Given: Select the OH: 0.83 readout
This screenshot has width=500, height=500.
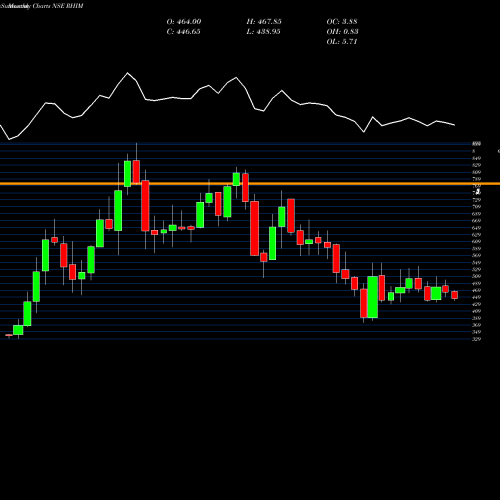Looking at the screenshot, I should (x=342, y=32).
